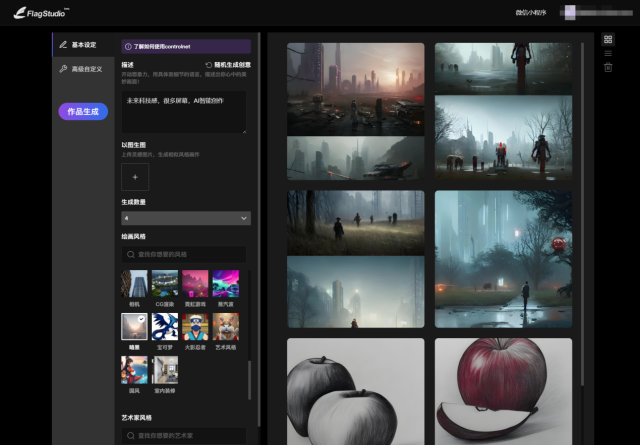Click the plus upload image box
Screen dimensions: 640x445
click(x=135, y=177)
